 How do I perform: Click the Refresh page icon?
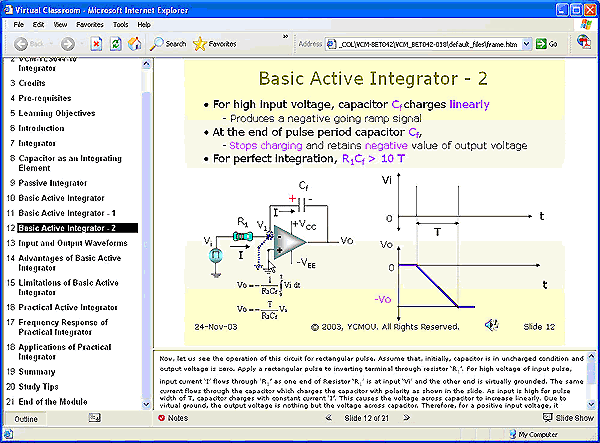tap(116, 44)
